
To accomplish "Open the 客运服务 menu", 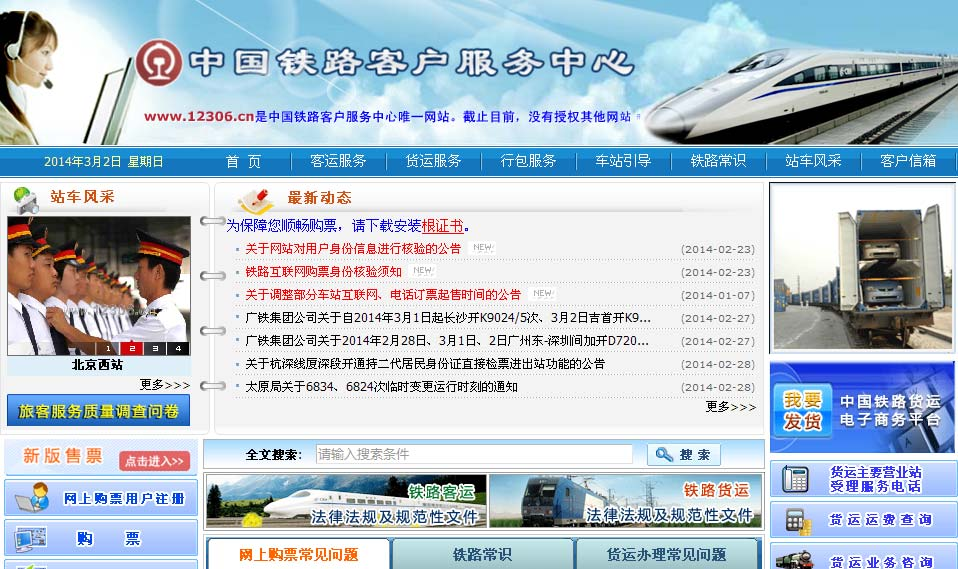I will pyautogui.click(x=338, y=161).
